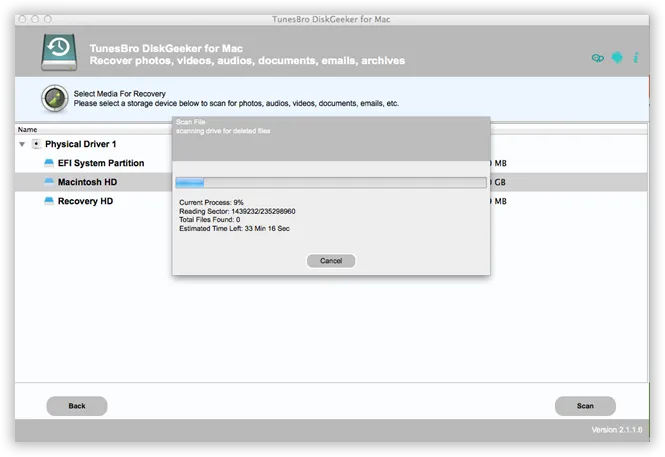Click the round Select Media radar icon
Image resolution: width=665 pixels, height=457 pixels.
(55, 98)
